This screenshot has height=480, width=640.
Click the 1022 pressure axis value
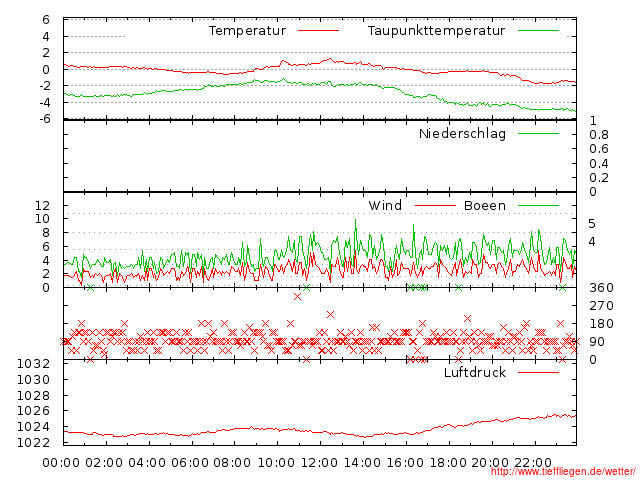33,442
